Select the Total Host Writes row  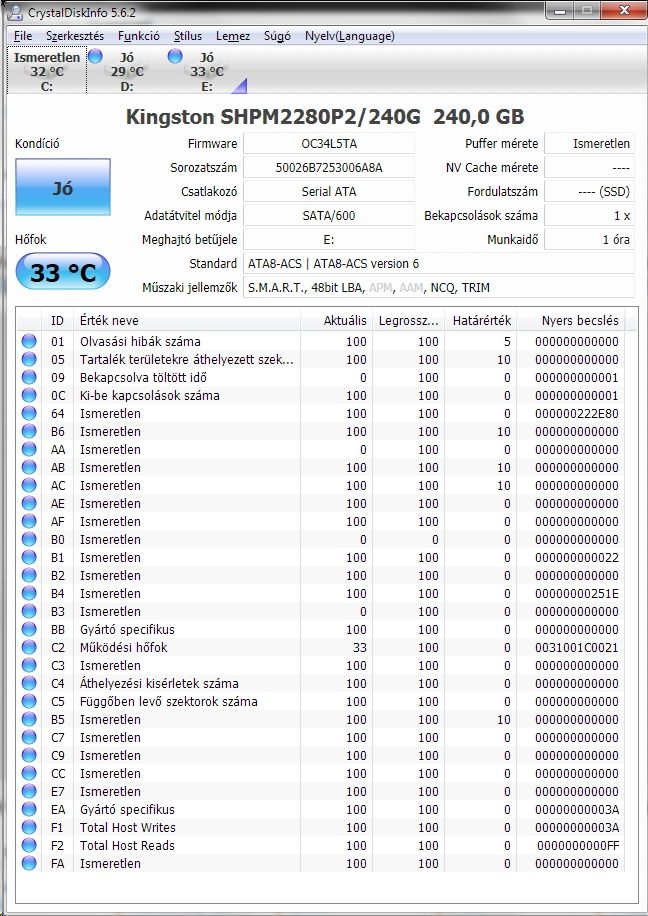point(320,827)
